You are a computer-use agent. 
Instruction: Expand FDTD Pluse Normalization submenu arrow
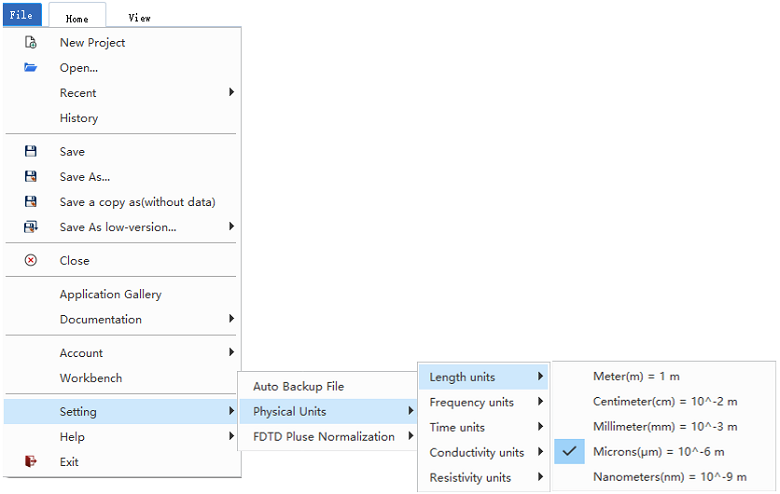[x=411, y=436]
